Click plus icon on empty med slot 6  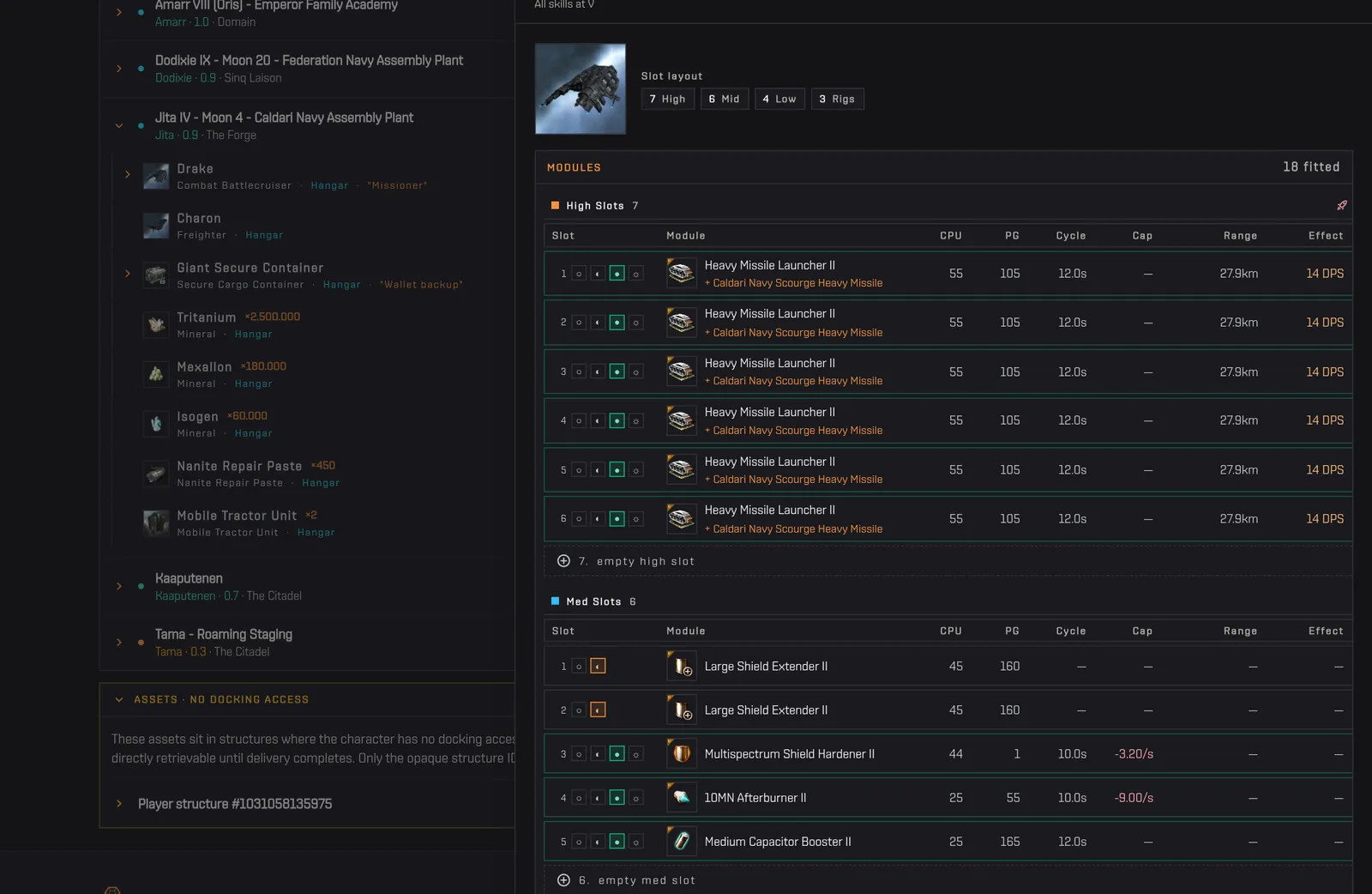[x=563, y=880]
